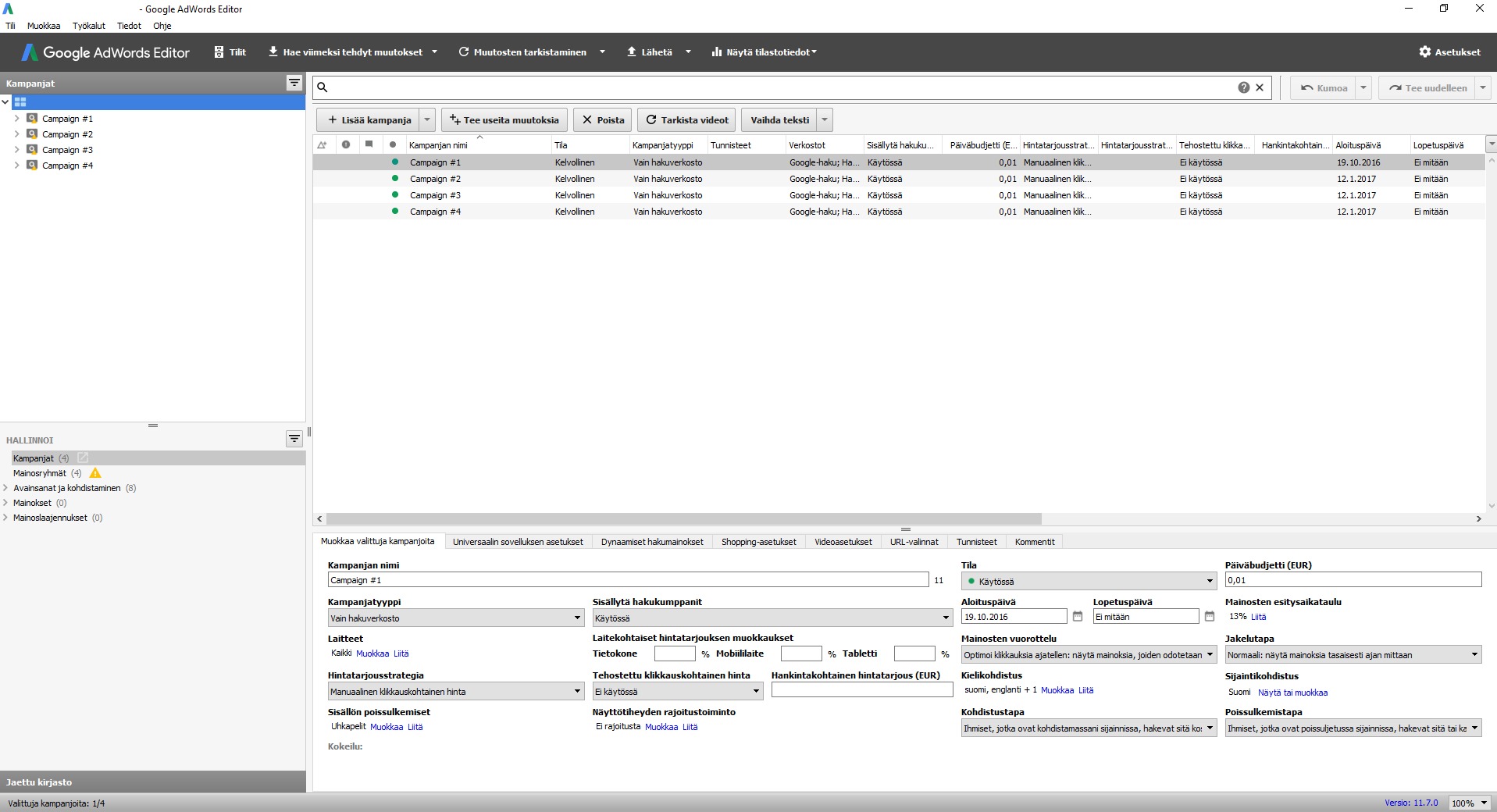Open dropdown arrow next to Hae viimeksi tehdyt muutokset
Viewport: 1497px width, 812px height.
(x=435, y=52)
